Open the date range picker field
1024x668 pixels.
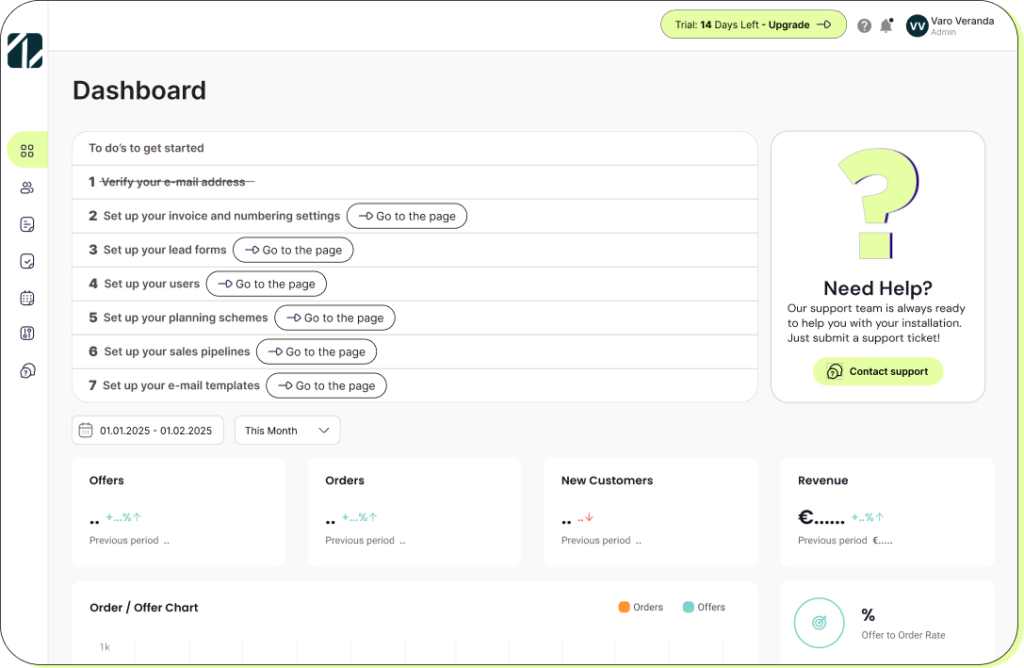[147, 430]
